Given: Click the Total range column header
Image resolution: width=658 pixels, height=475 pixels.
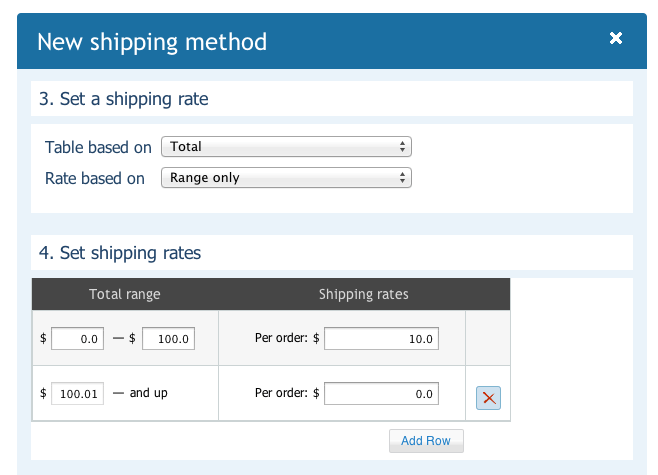Looking at the screenshot, I should [x=125, y=294].
